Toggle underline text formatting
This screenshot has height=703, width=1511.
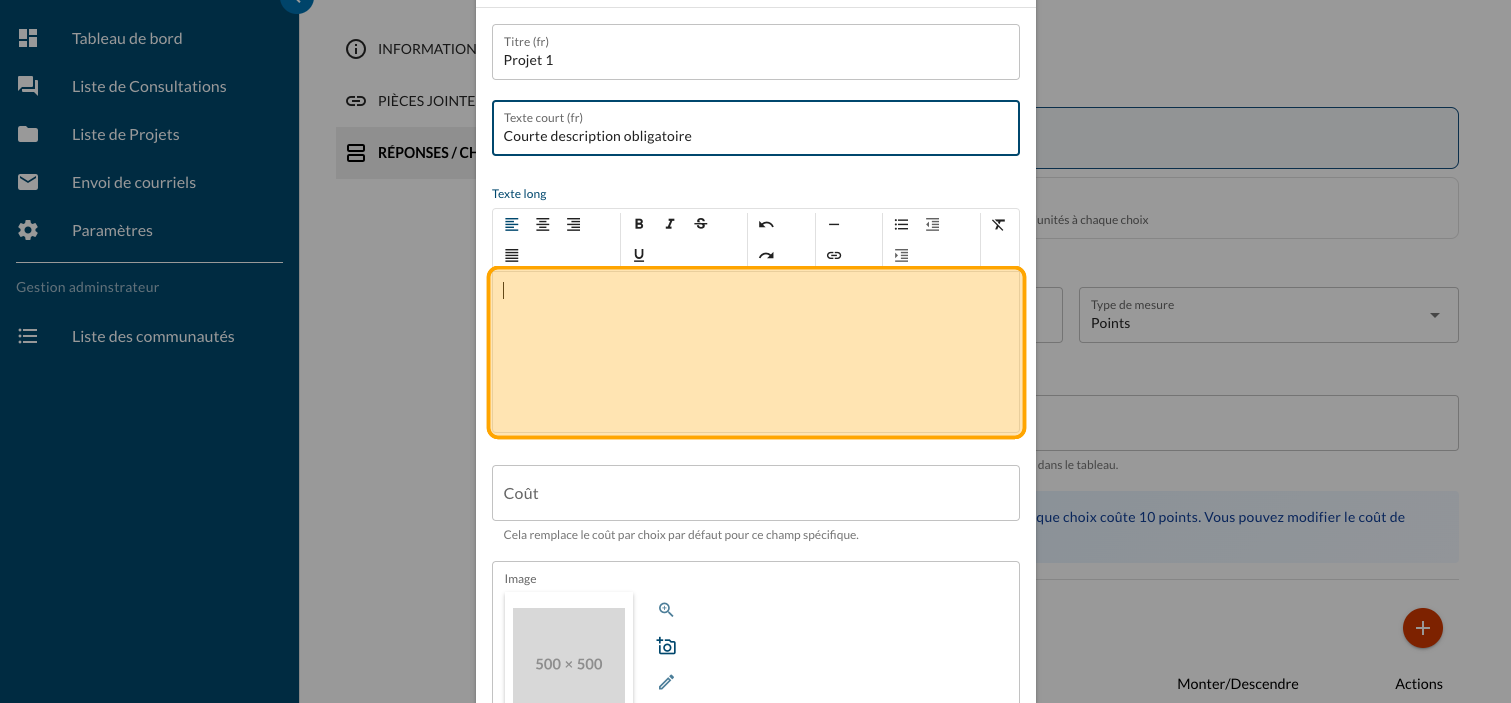[x=639, y=255]
